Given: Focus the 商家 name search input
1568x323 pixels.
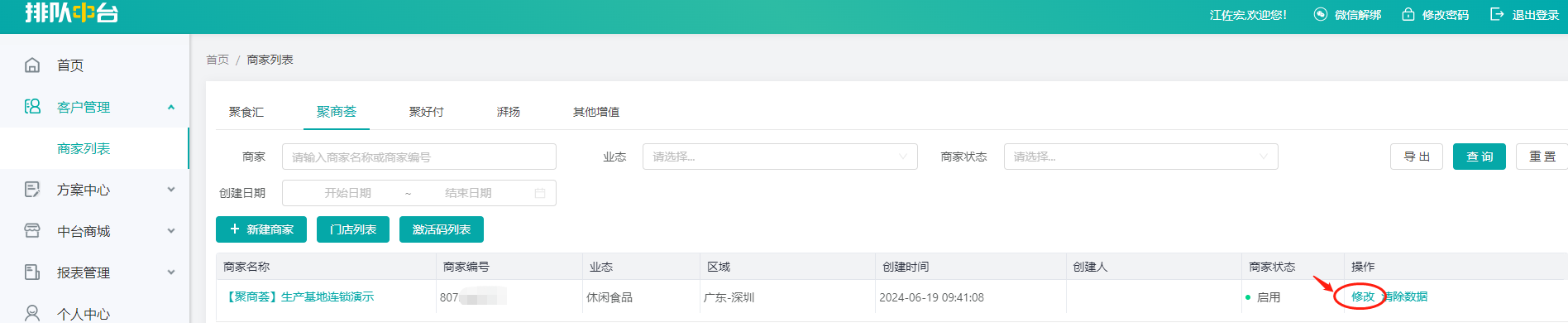Looking at the screenshot, I should [x=419, y=157].
